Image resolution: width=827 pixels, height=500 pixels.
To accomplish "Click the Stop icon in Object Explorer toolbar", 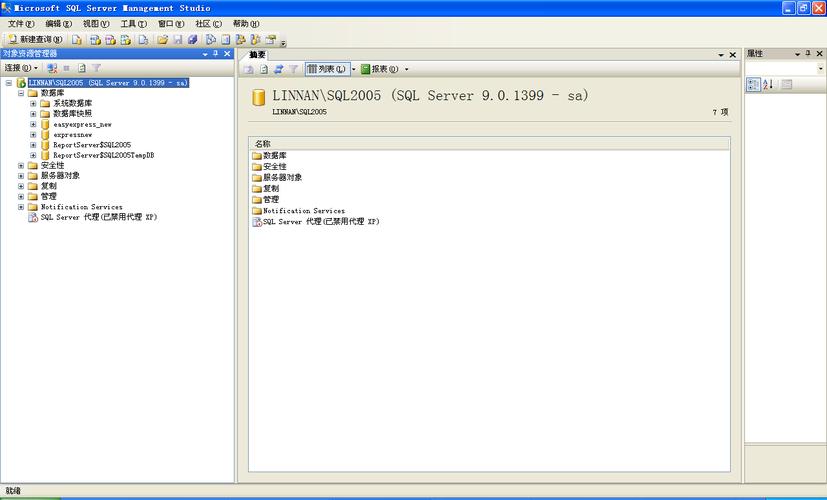I will click(x=66, y=68).
